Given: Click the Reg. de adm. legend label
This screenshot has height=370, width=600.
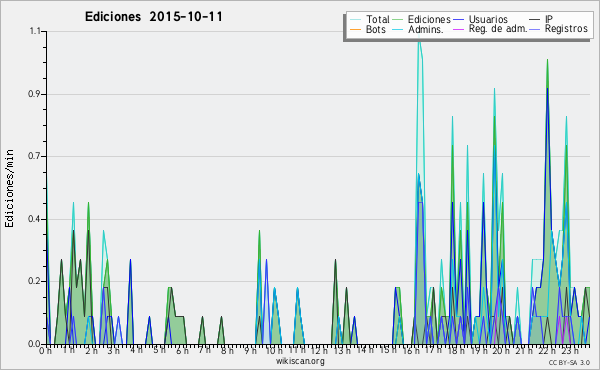Looking at the screenshot, I should [x=498, y=29].
